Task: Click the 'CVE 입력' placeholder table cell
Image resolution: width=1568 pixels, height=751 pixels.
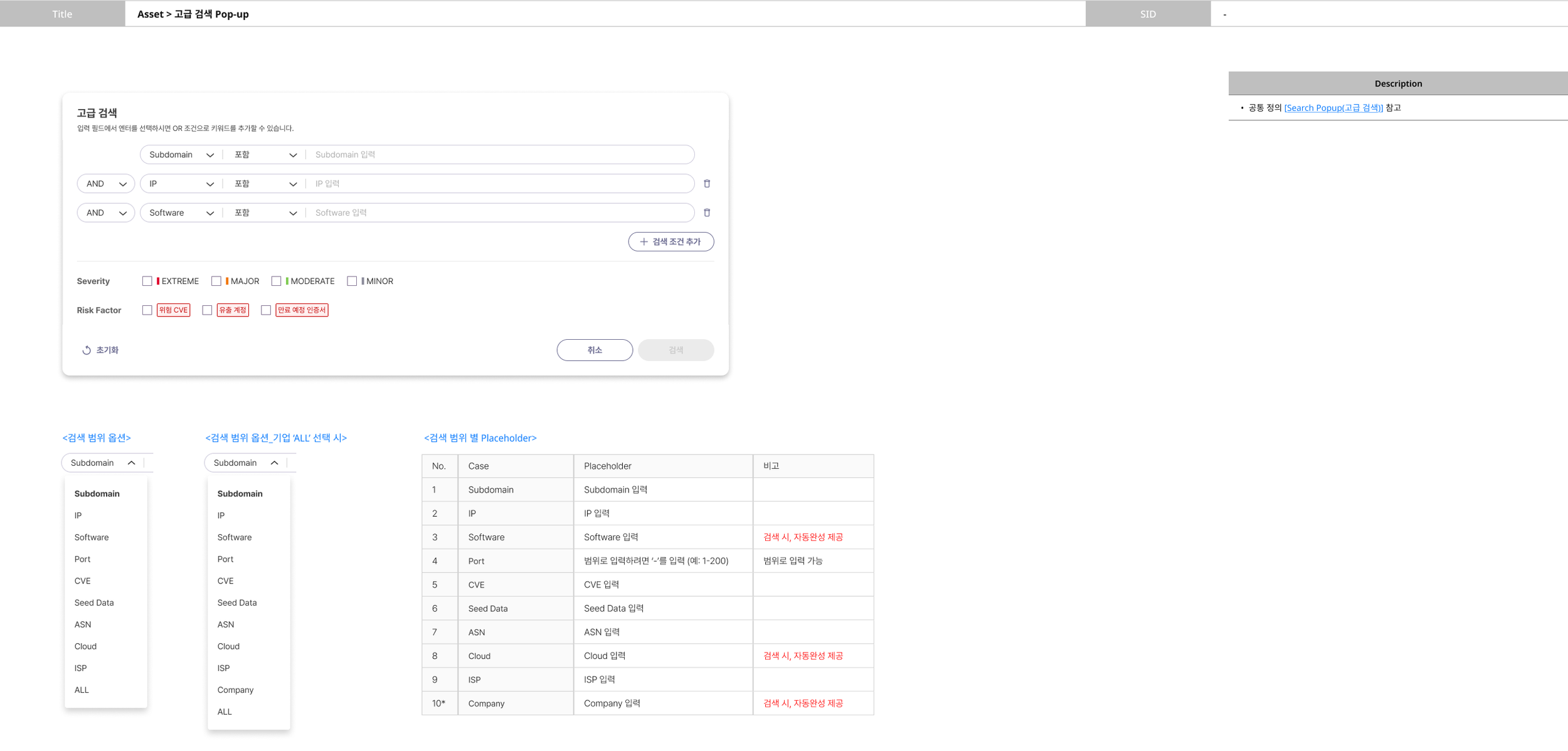Action: tap(664, 585)
